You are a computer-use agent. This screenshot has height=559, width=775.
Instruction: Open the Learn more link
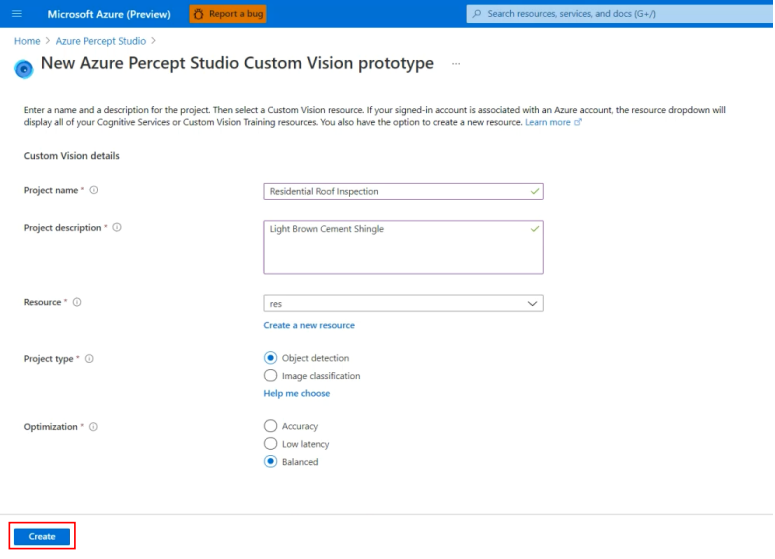[x=553, y=122]
